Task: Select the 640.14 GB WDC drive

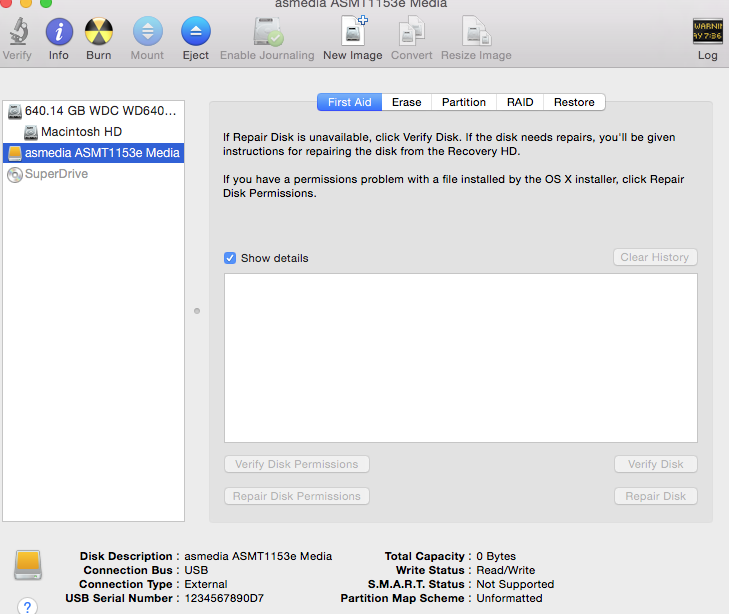Action: (x=93, y=111)
